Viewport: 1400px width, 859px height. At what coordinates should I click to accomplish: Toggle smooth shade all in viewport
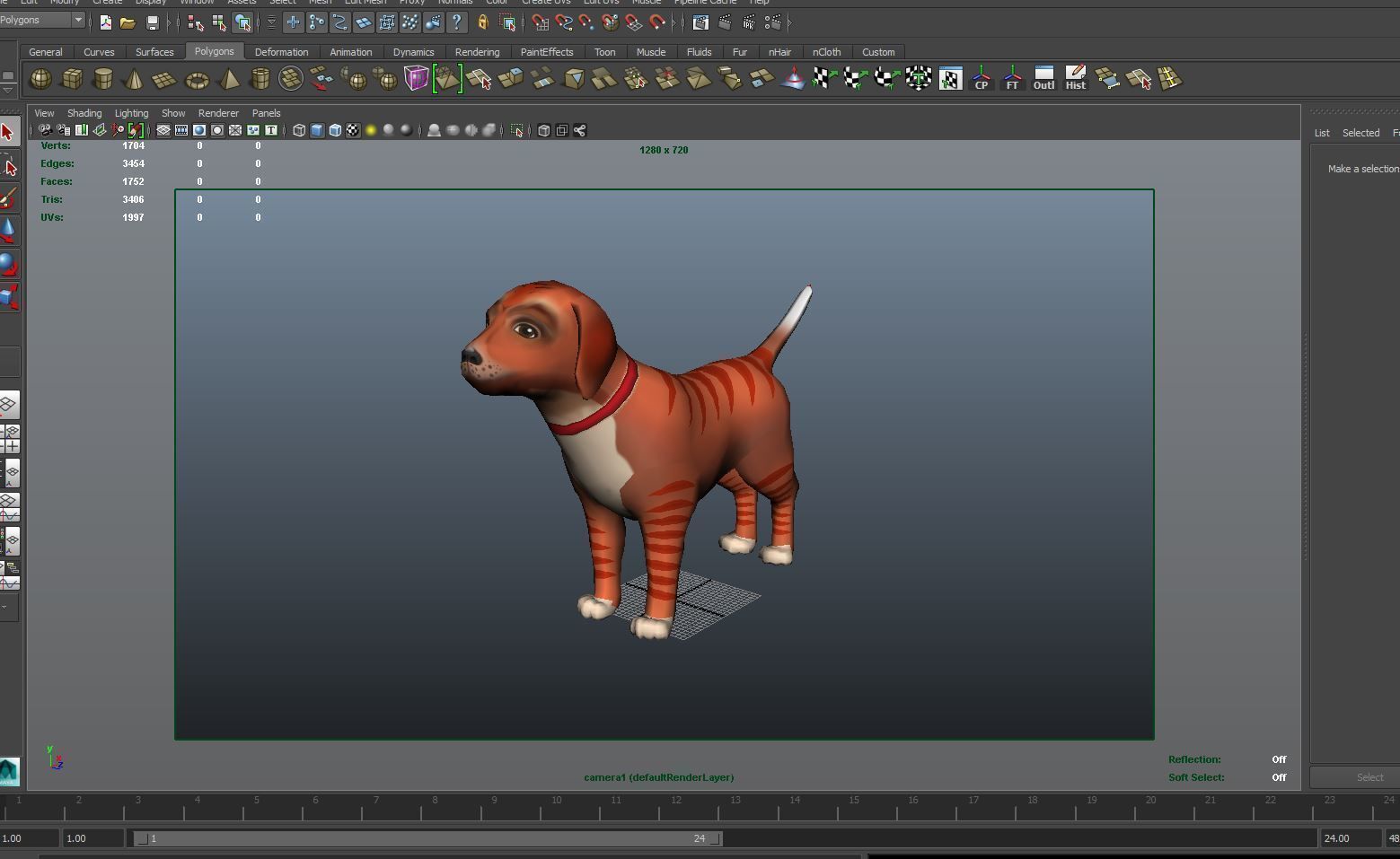click(317, 130)
